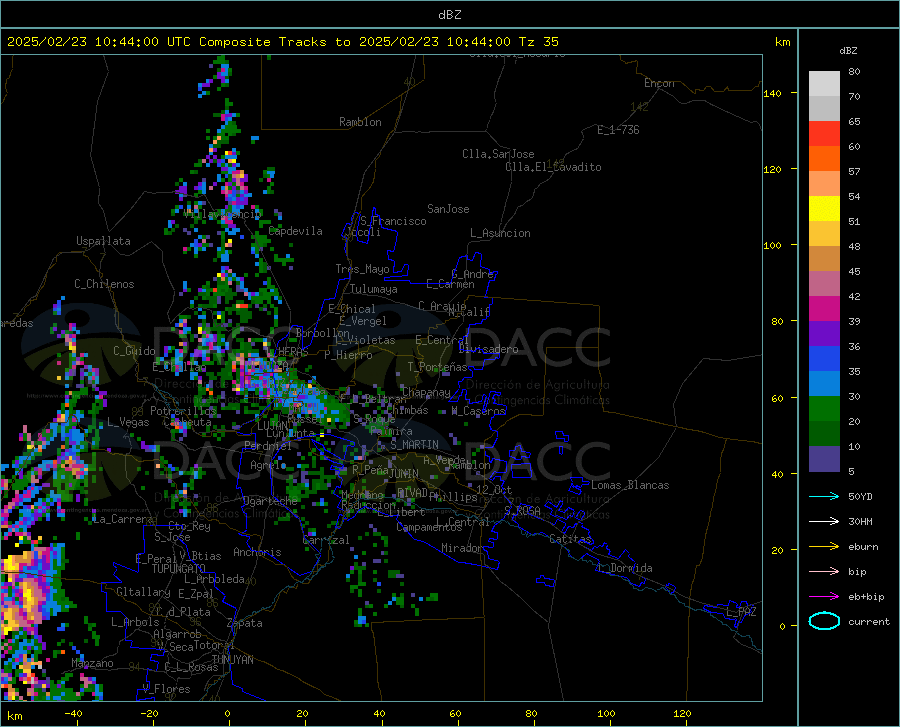Click the pink bip arrow icon
The height and width of the screenshot is (727, 900).
pyautogui.click(x=824, y=572)
